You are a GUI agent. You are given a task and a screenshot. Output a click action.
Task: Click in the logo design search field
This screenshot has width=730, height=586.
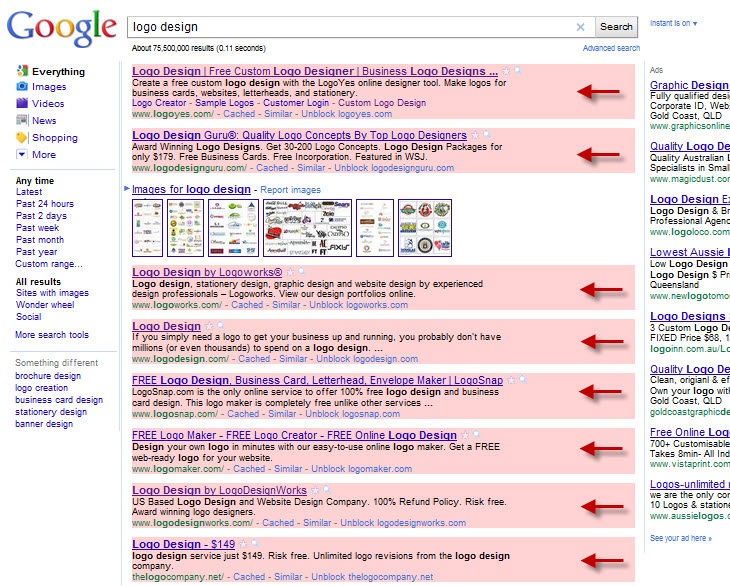(349, 27)
